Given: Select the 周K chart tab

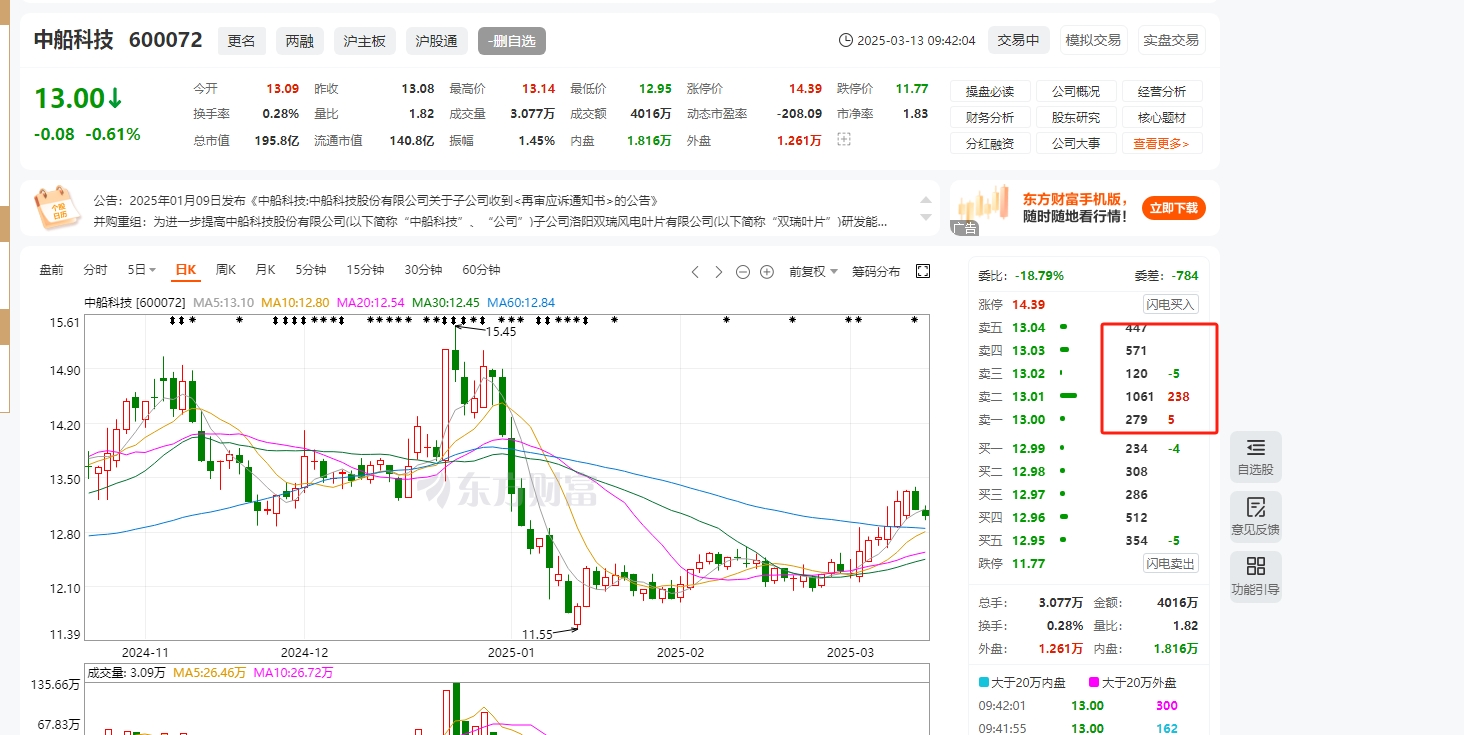Looking at the screenshot, I should pyautogui.click(x=225, y=270).
